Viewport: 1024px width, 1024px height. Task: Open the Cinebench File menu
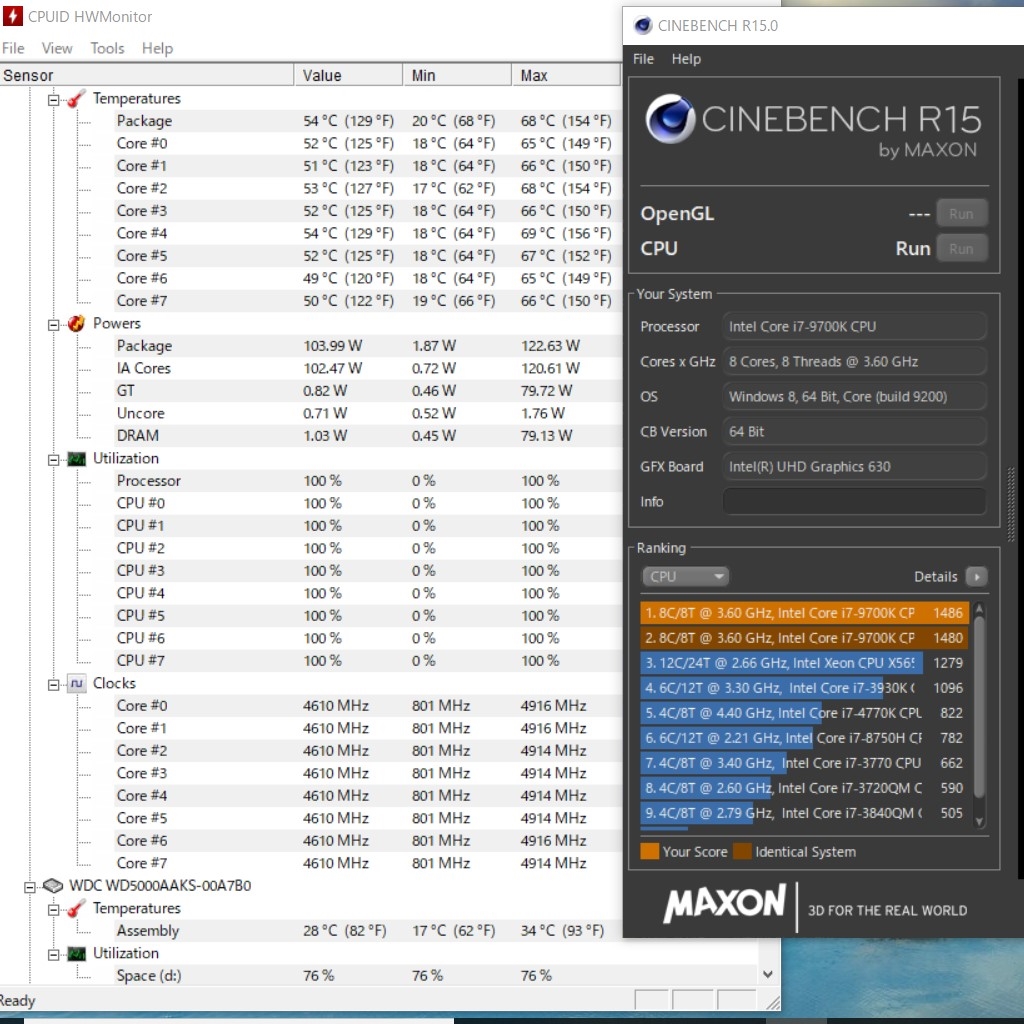tap(643, 59)
